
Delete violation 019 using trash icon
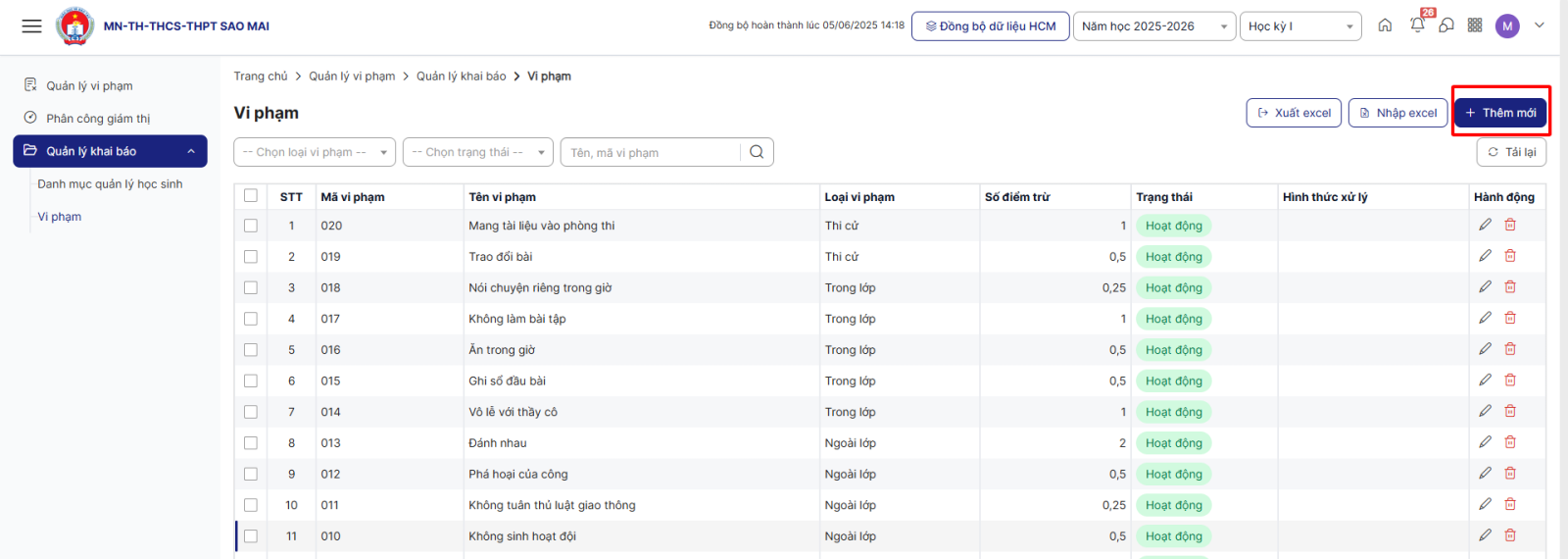point(1510,256)
